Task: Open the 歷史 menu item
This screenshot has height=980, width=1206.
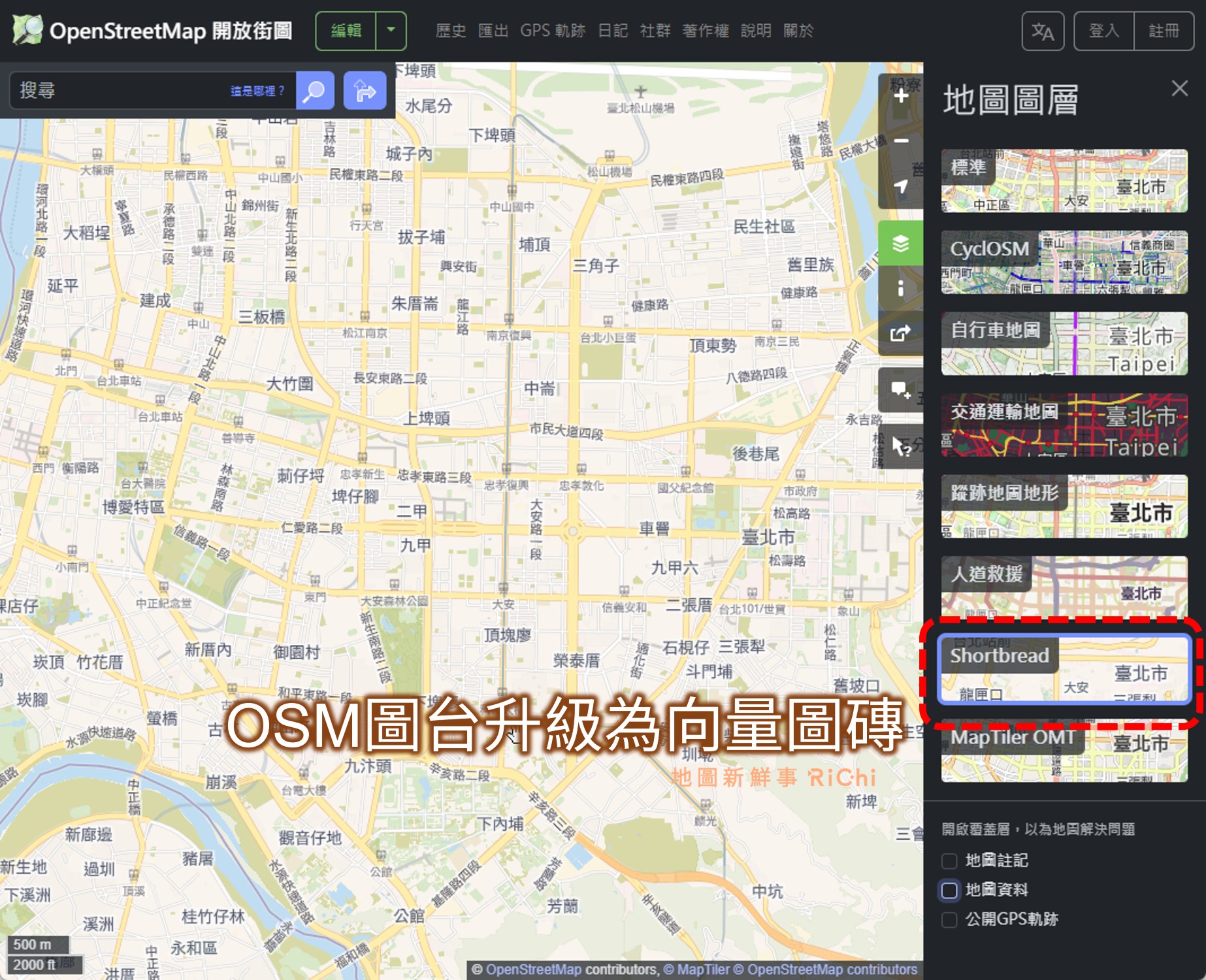Action: [451, 31]
